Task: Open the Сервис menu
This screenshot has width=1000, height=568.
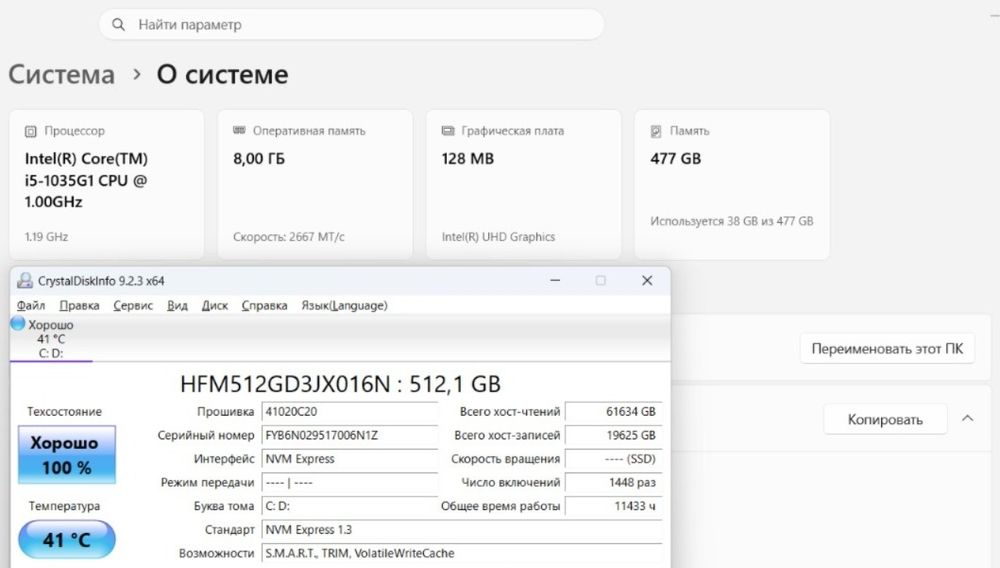Action: click(133, 305)
